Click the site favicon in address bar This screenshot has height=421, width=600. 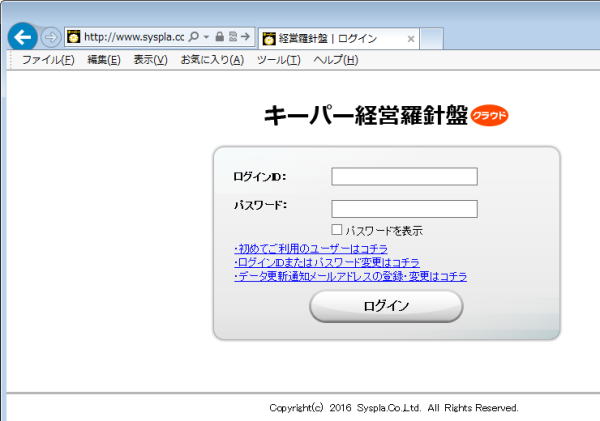[x=73, y=37]
